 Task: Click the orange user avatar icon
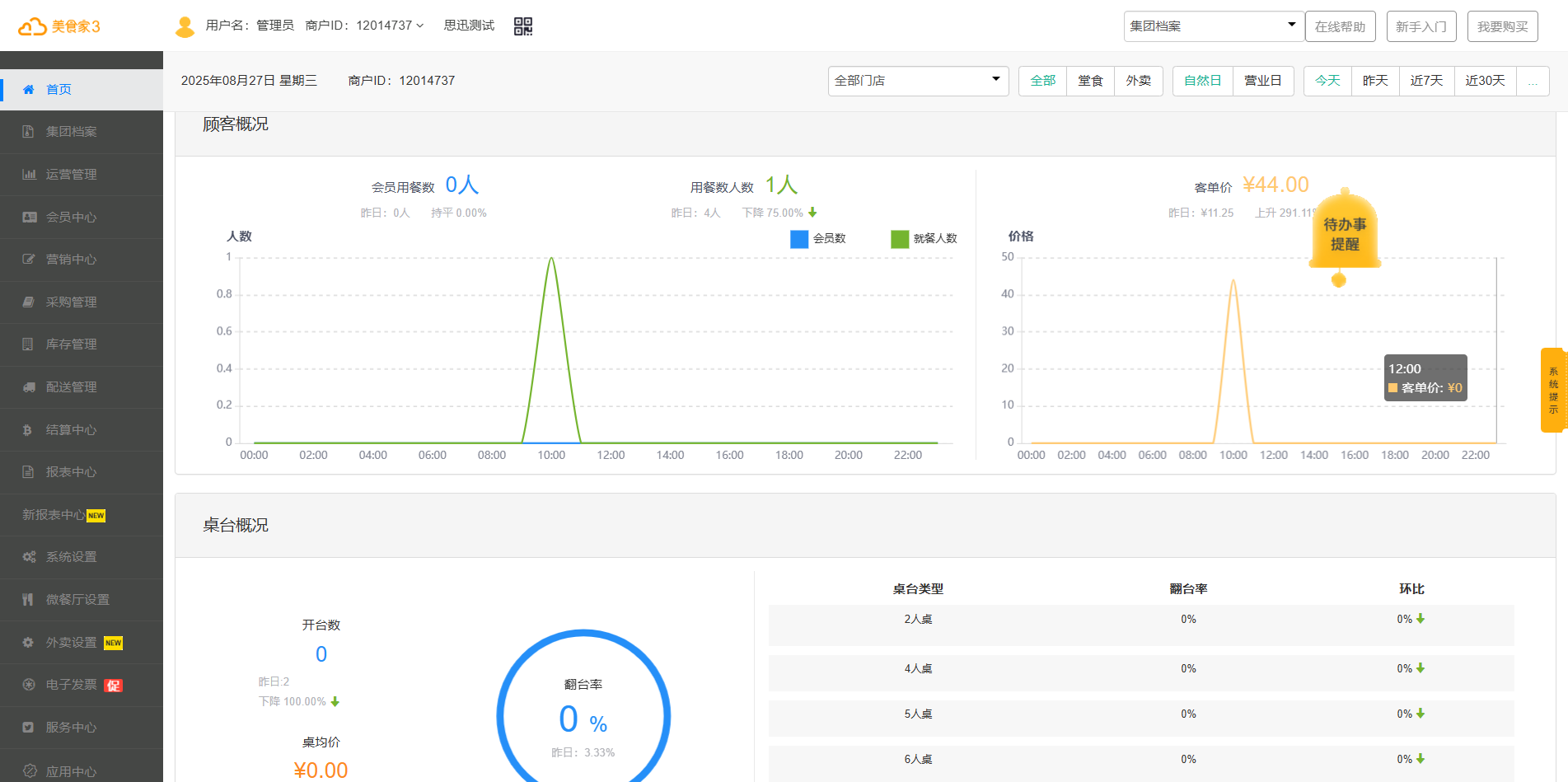185,27
